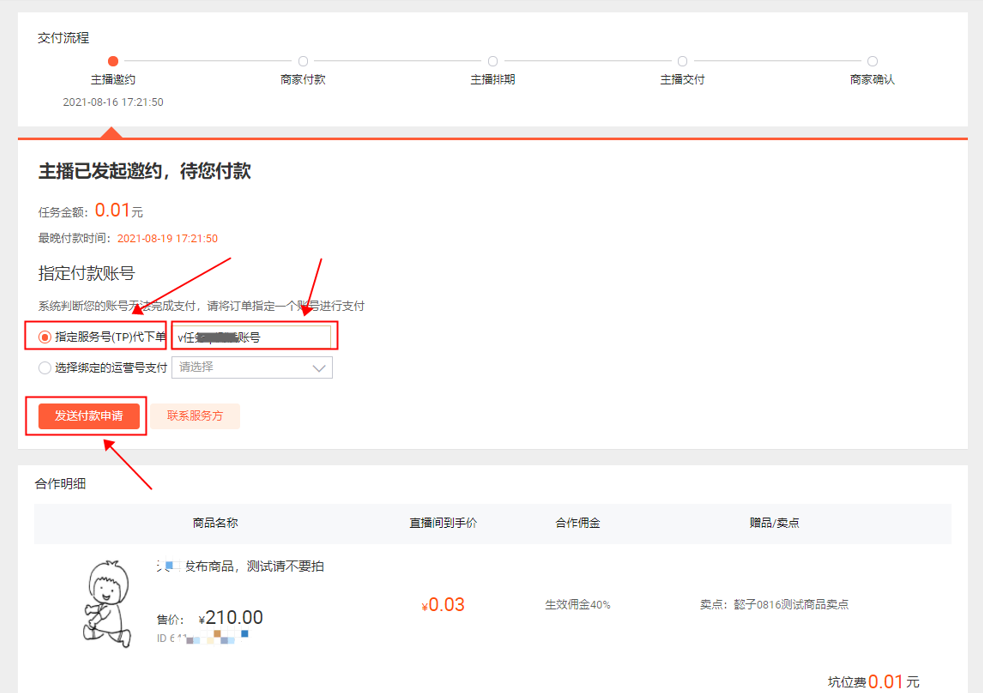The image size is (983, 693).
Task: Open the 请选择 dropdown for 运营号
Action: tap(252, 368)
